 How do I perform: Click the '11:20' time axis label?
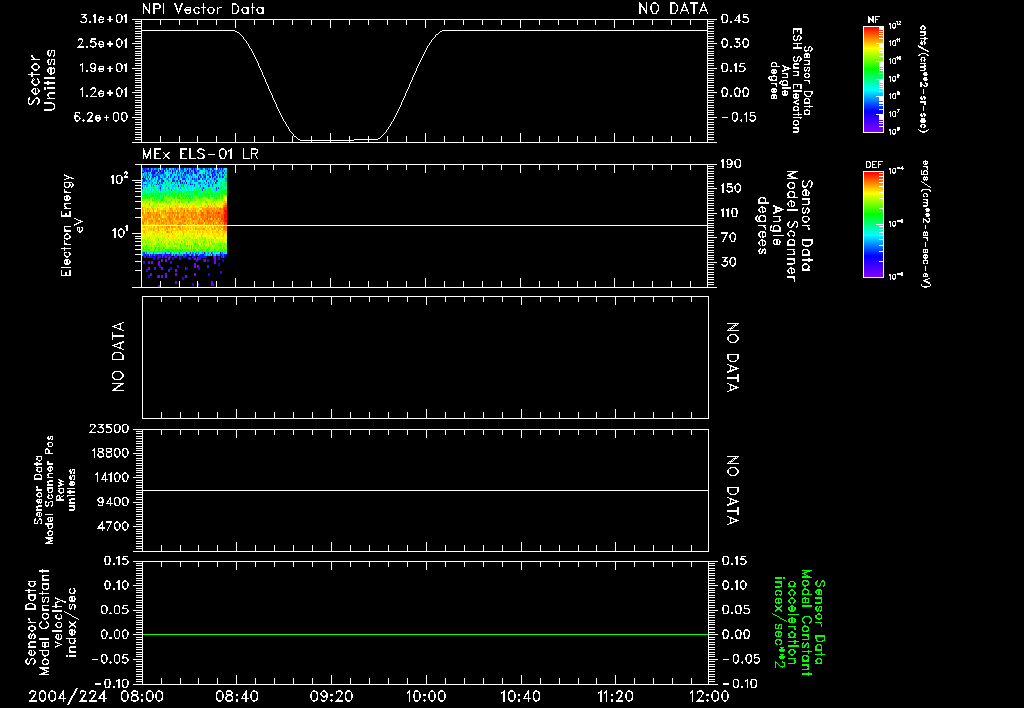(x=615, y=697)
